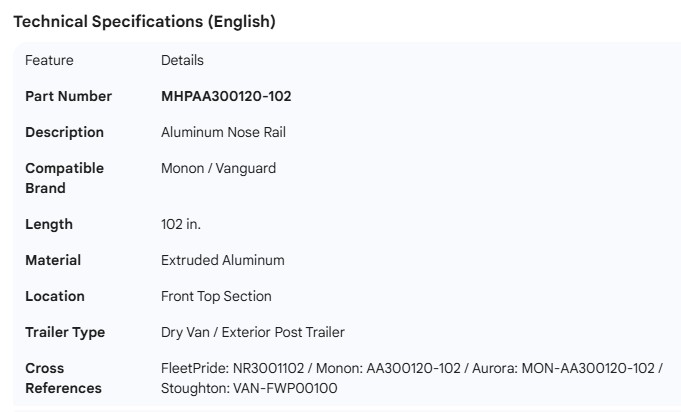Select the Material row label
The image size is (681, 412).
pyautogui.click(x=53, y=260)
